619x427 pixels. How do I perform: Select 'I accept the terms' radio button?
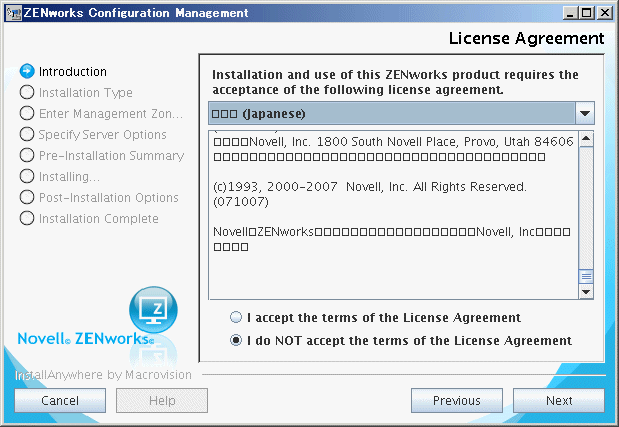point(236,317)
